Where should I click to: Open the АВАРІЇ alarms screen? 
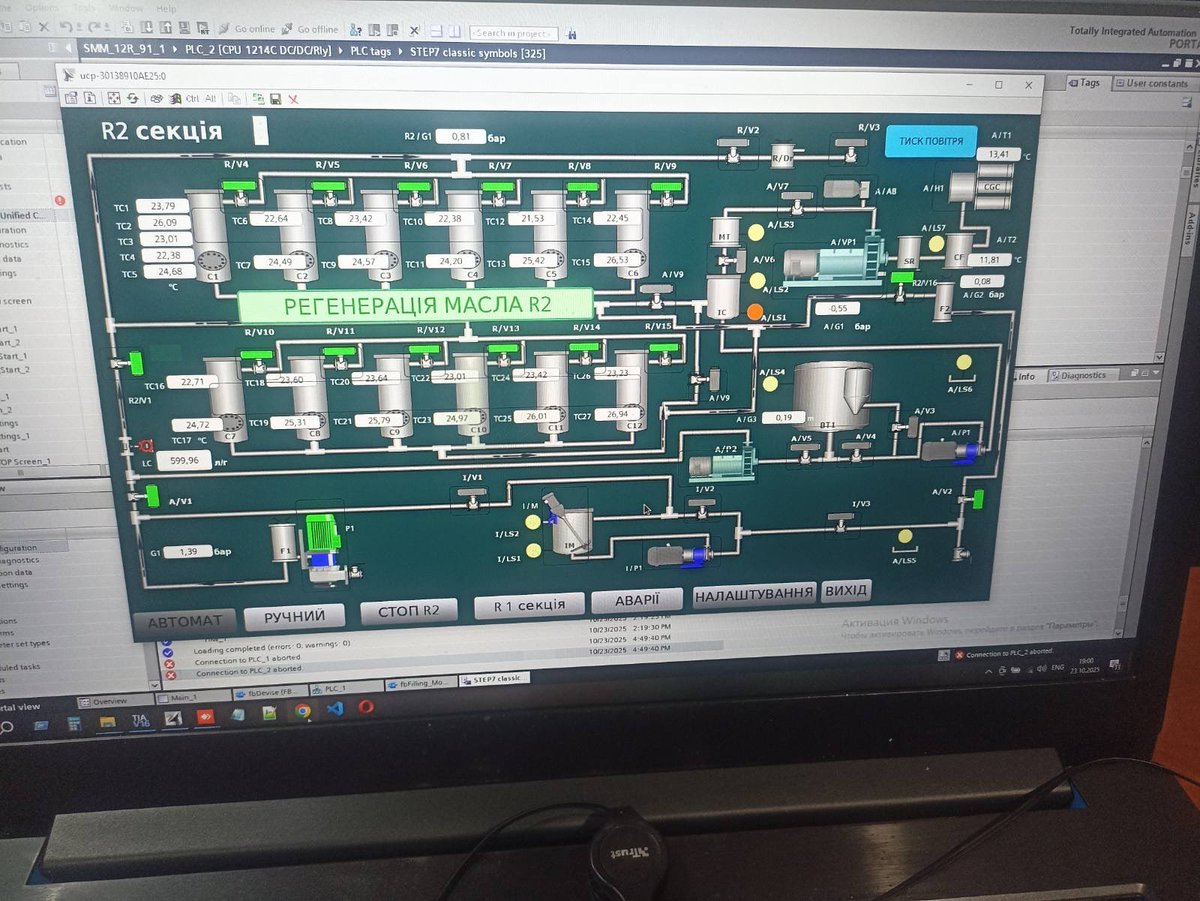click(637, 600)
